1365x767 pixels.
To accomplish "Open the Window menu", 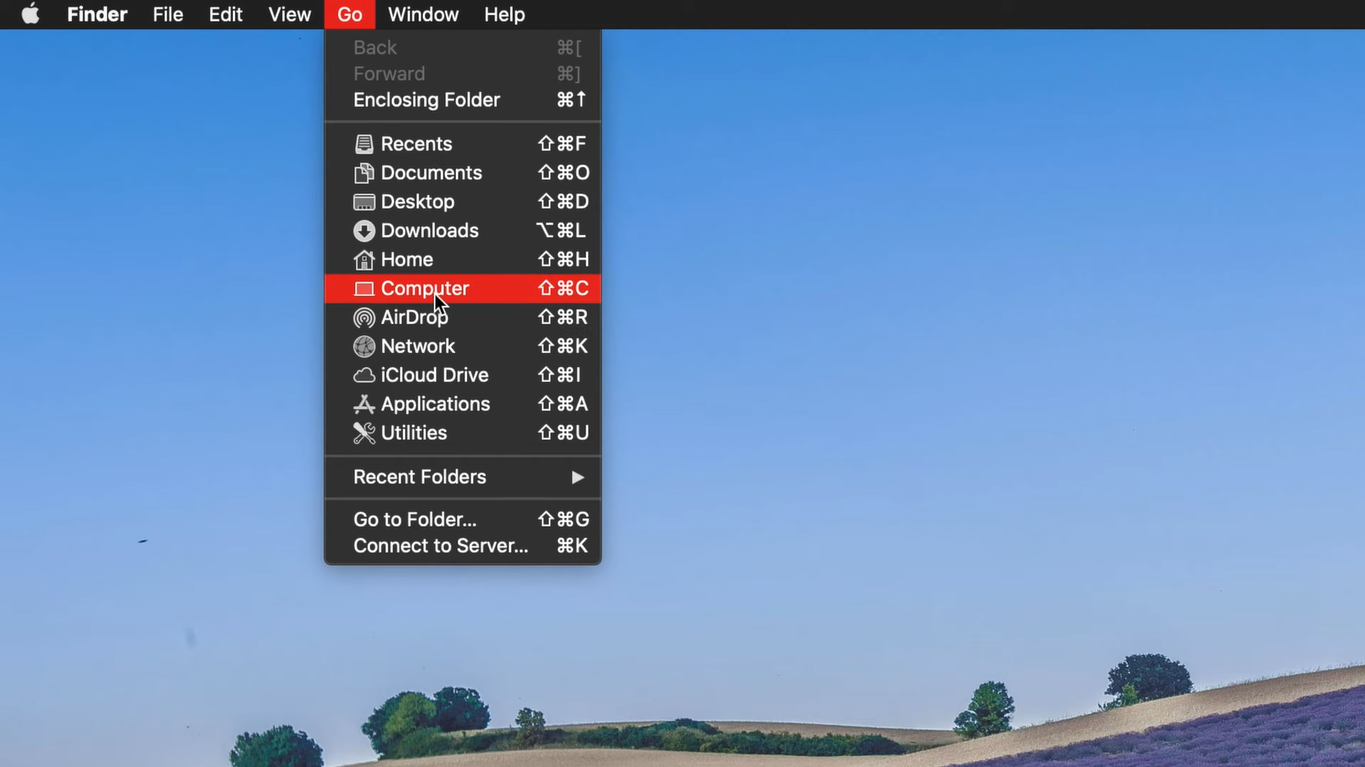I will tap(422, 14).
